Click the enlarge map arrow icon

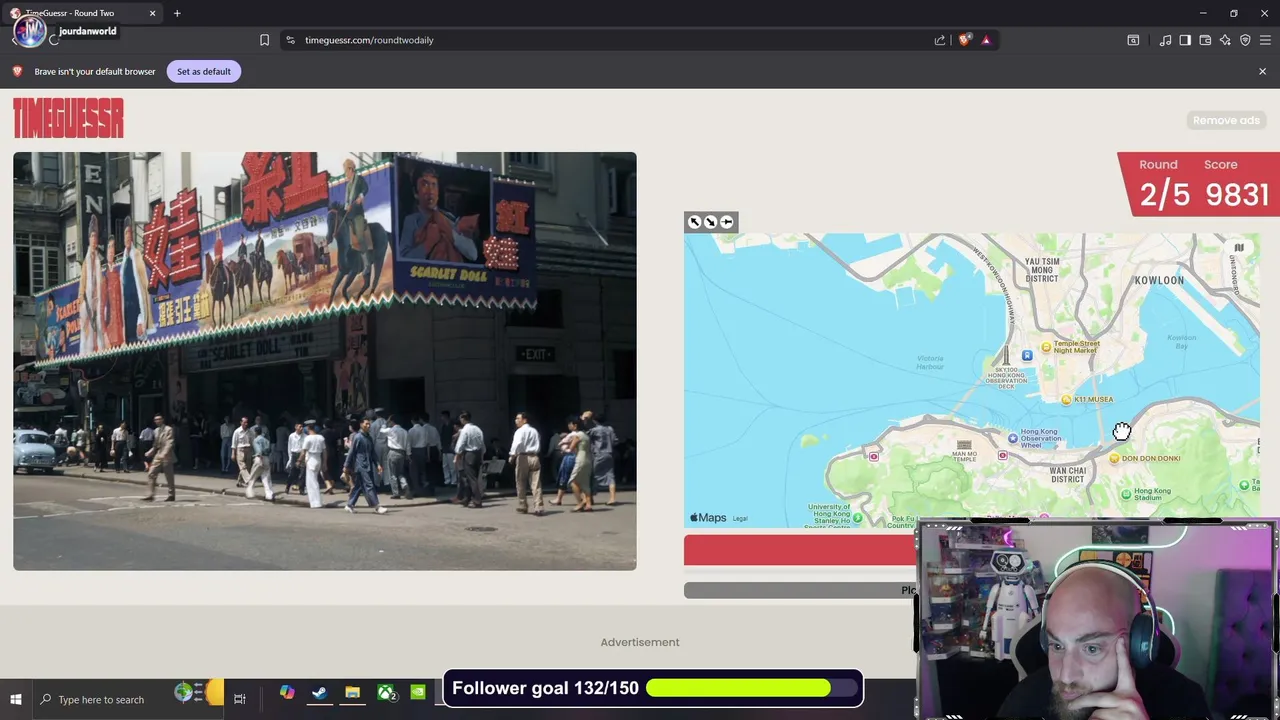coord(694,222)
